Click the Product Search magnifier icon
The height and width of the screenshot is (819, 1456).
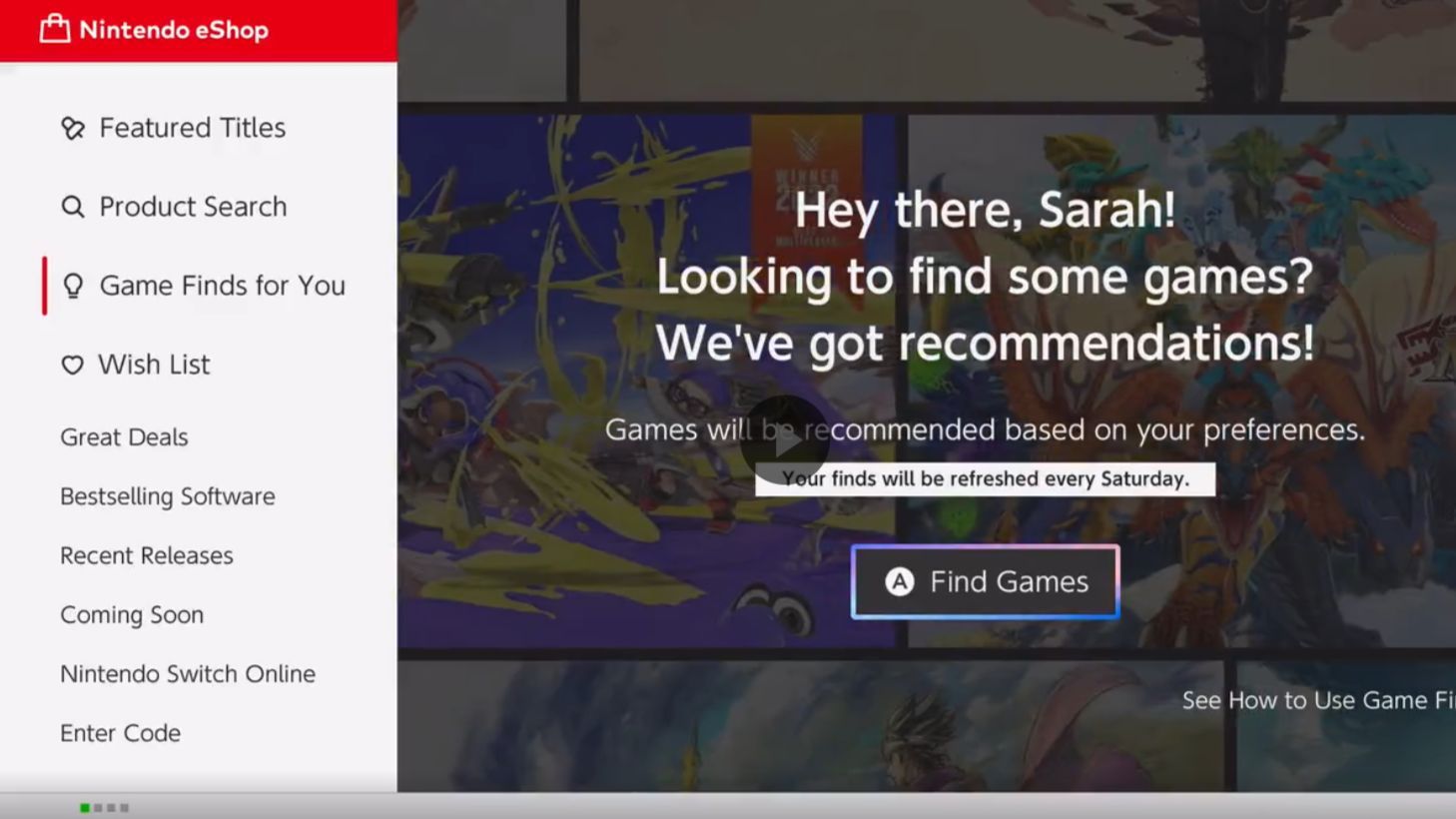pos(73,207)
